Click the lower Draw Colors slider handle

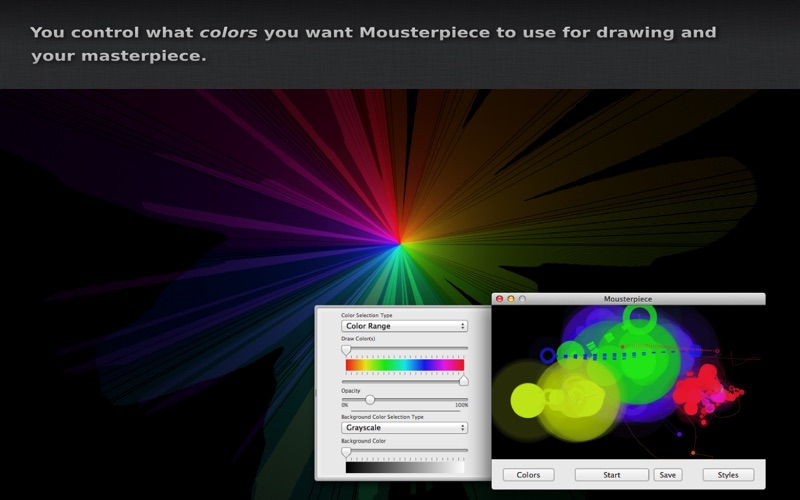click(463, 380)
